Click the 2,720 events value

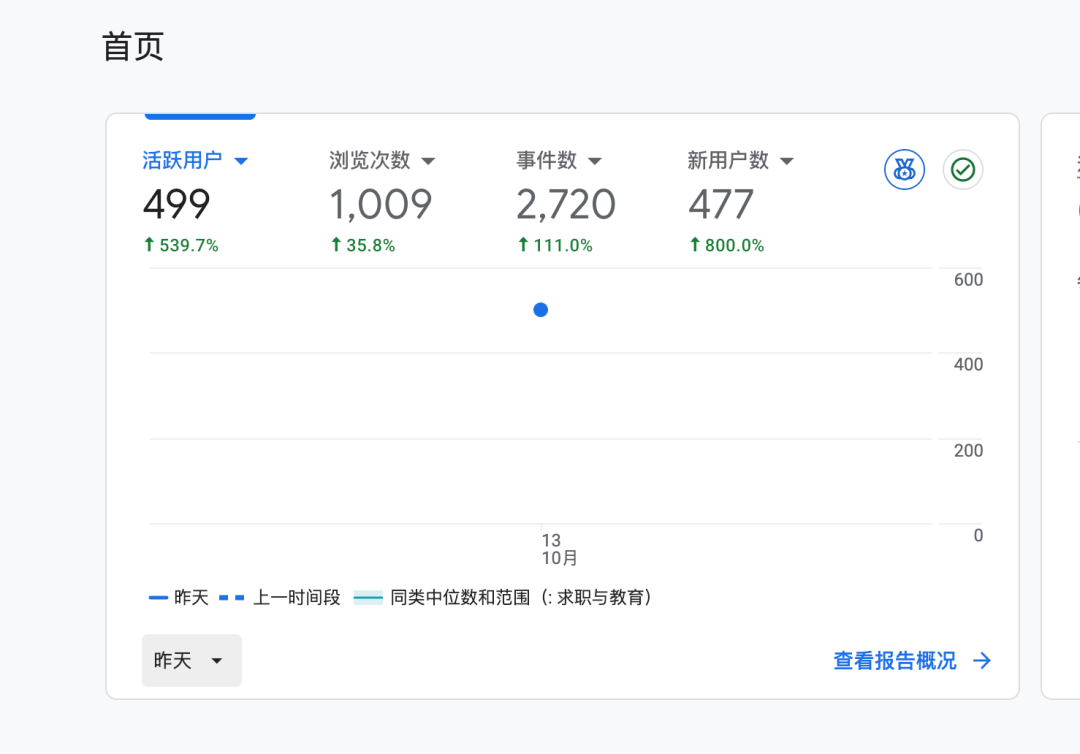(x=565, y=205)
